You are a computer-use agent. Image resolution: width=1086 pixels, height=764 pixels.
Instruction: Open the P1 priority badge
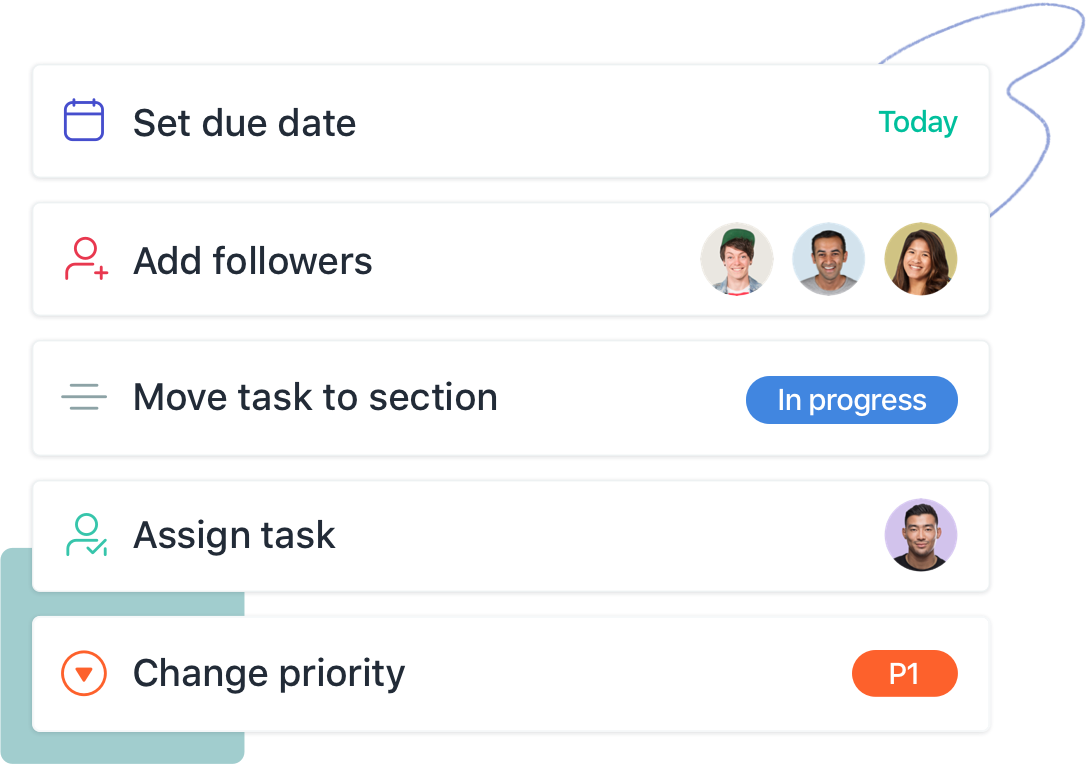(x=905, y=673)
